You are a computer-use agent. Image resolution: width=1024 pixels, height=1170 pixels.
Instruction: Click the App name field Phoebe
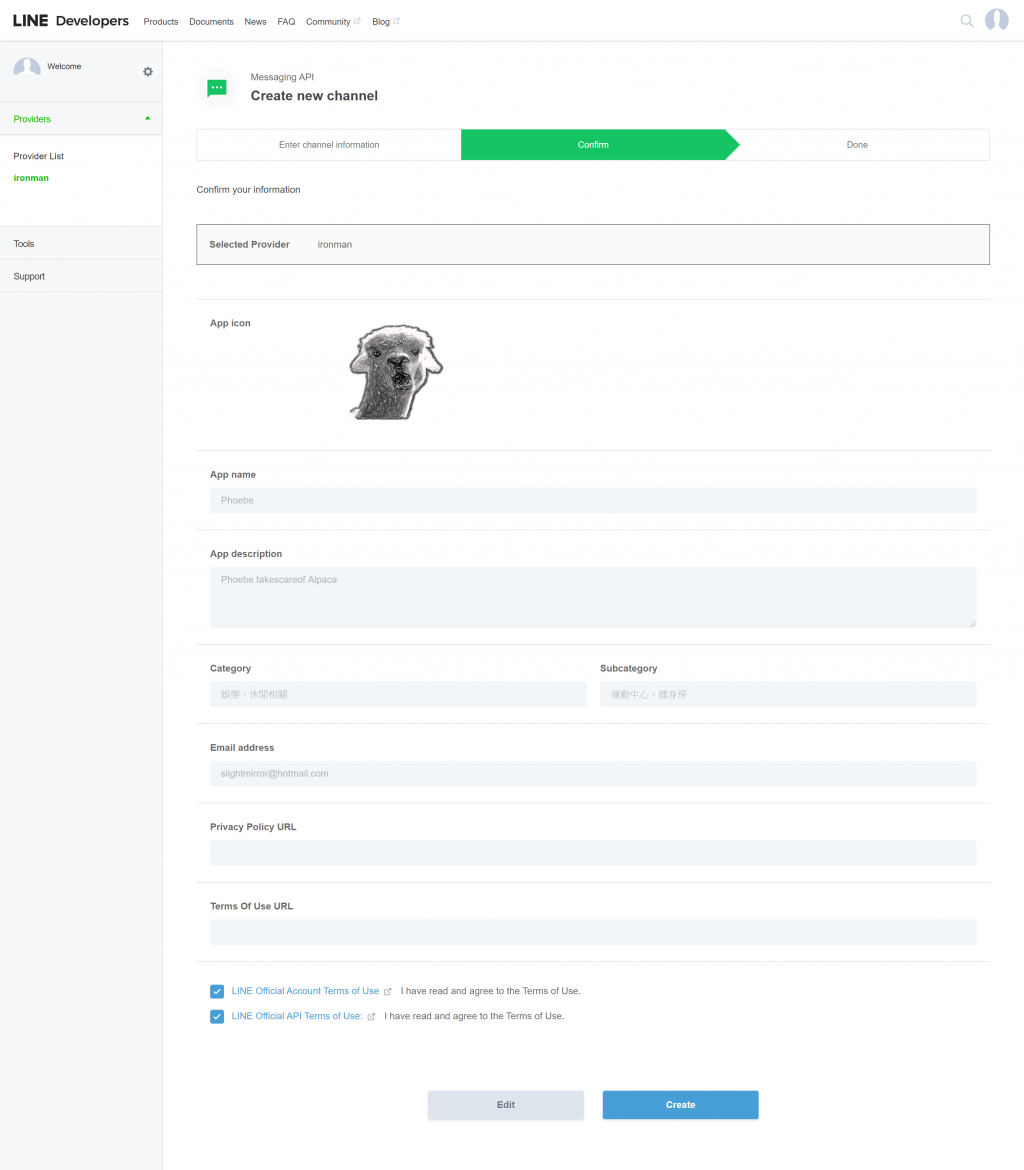(x=593, y=500)
